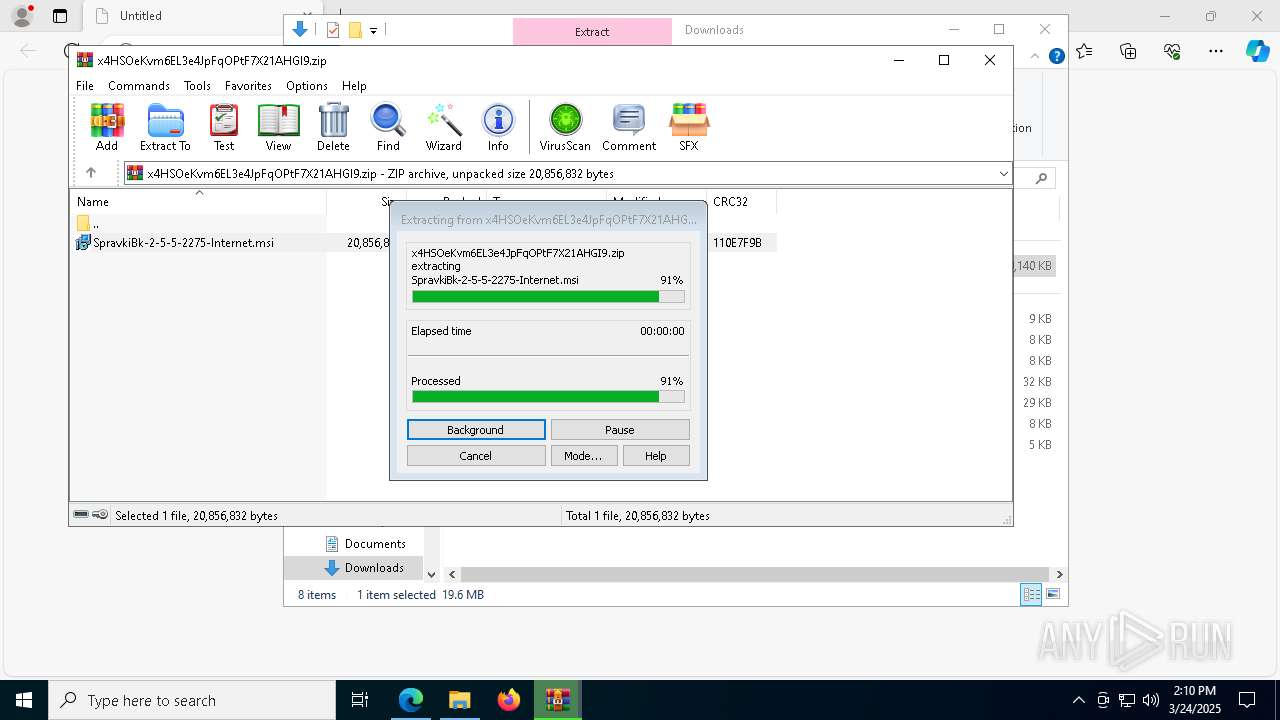This screenshot has height=720, width=1280.
Task: Open Microsoft Edge from the taskbar
Action: [x=411, y=700]
